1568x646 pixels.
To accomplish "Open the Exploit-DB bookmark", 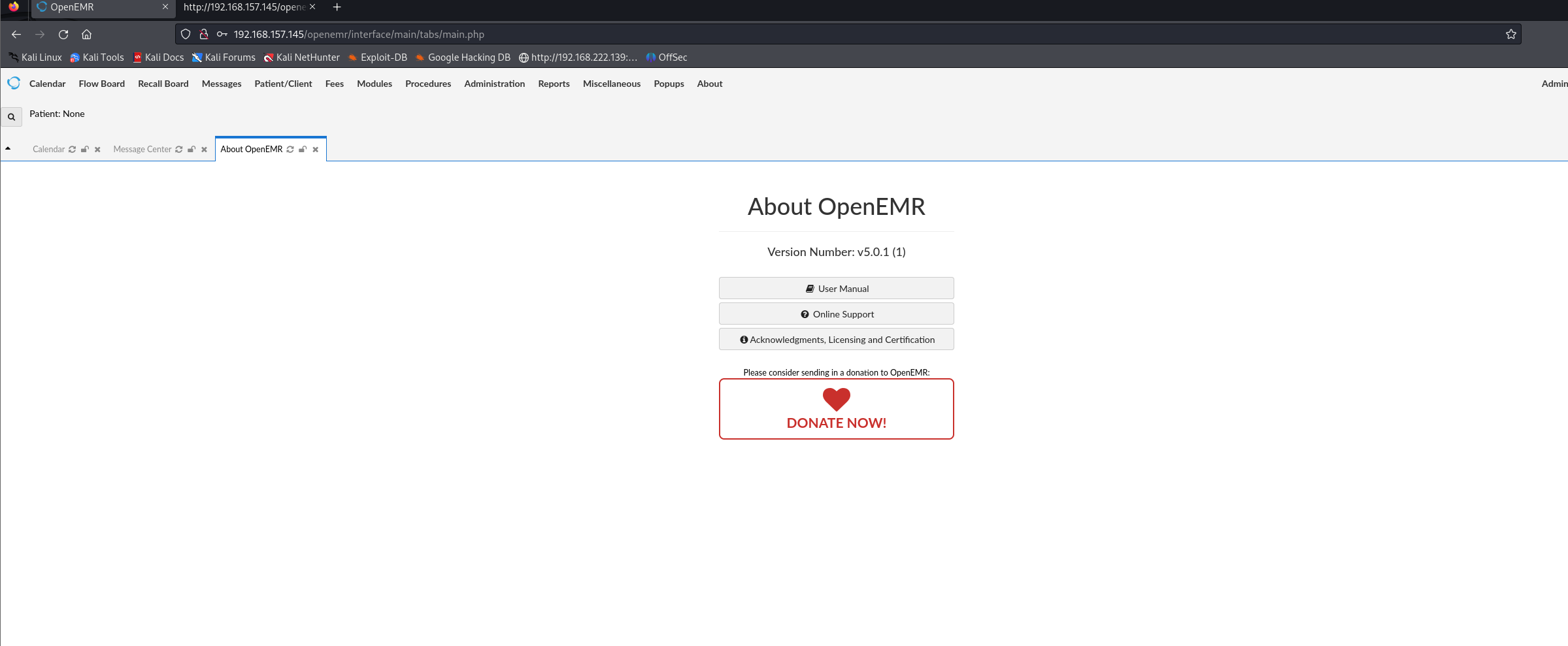I will coord(377,57).
